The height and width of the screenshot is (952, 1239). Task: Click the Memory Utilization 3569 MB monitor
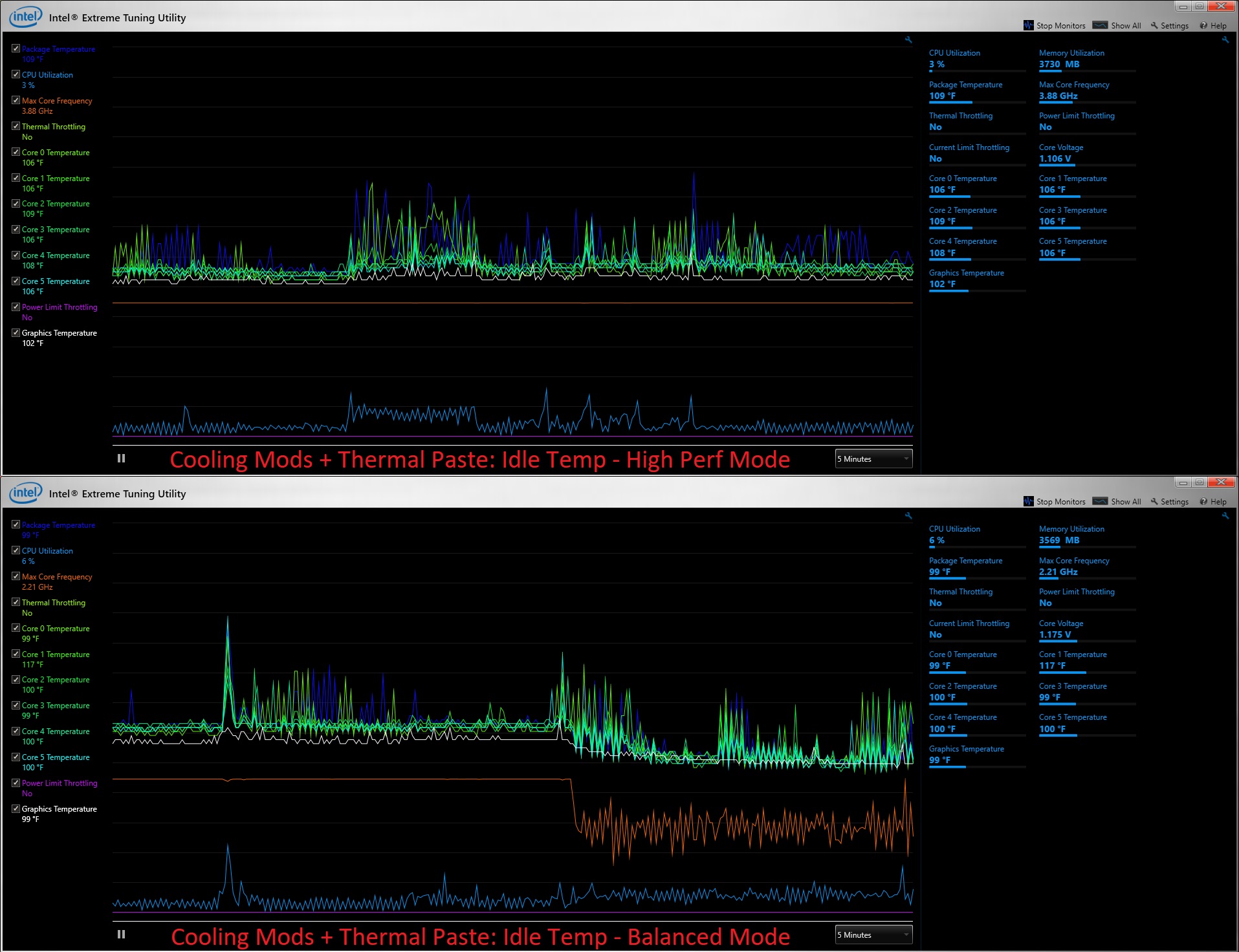click(x=1087, y=535)
